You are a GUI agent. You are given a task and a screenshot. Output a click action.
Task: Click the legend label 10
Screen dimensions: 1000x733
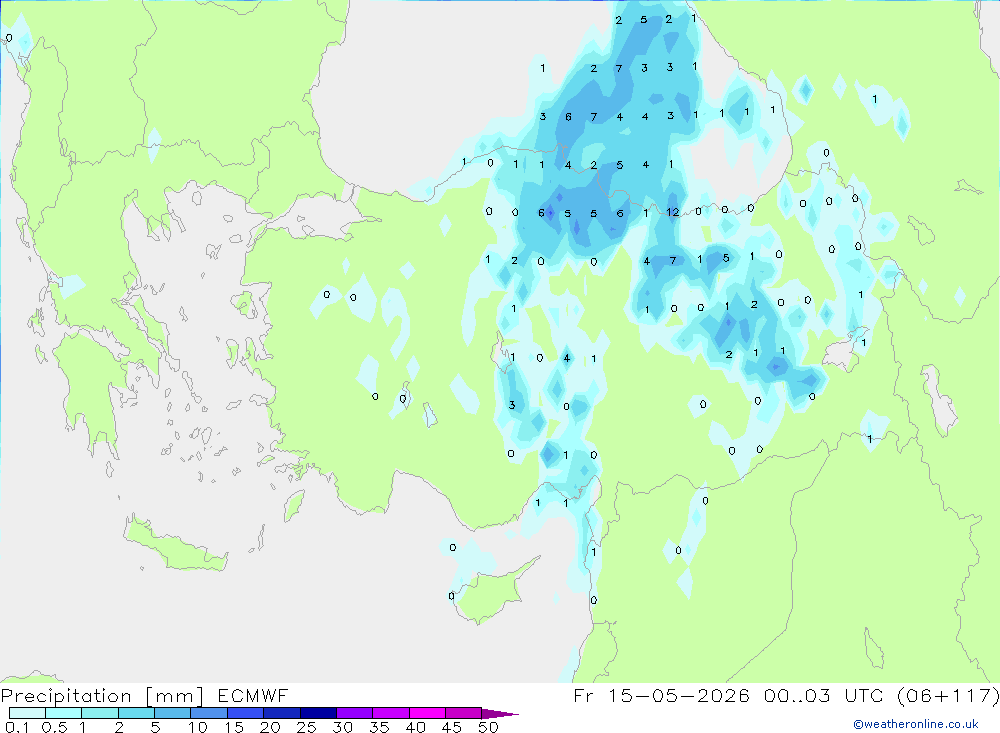click(198, 727)
